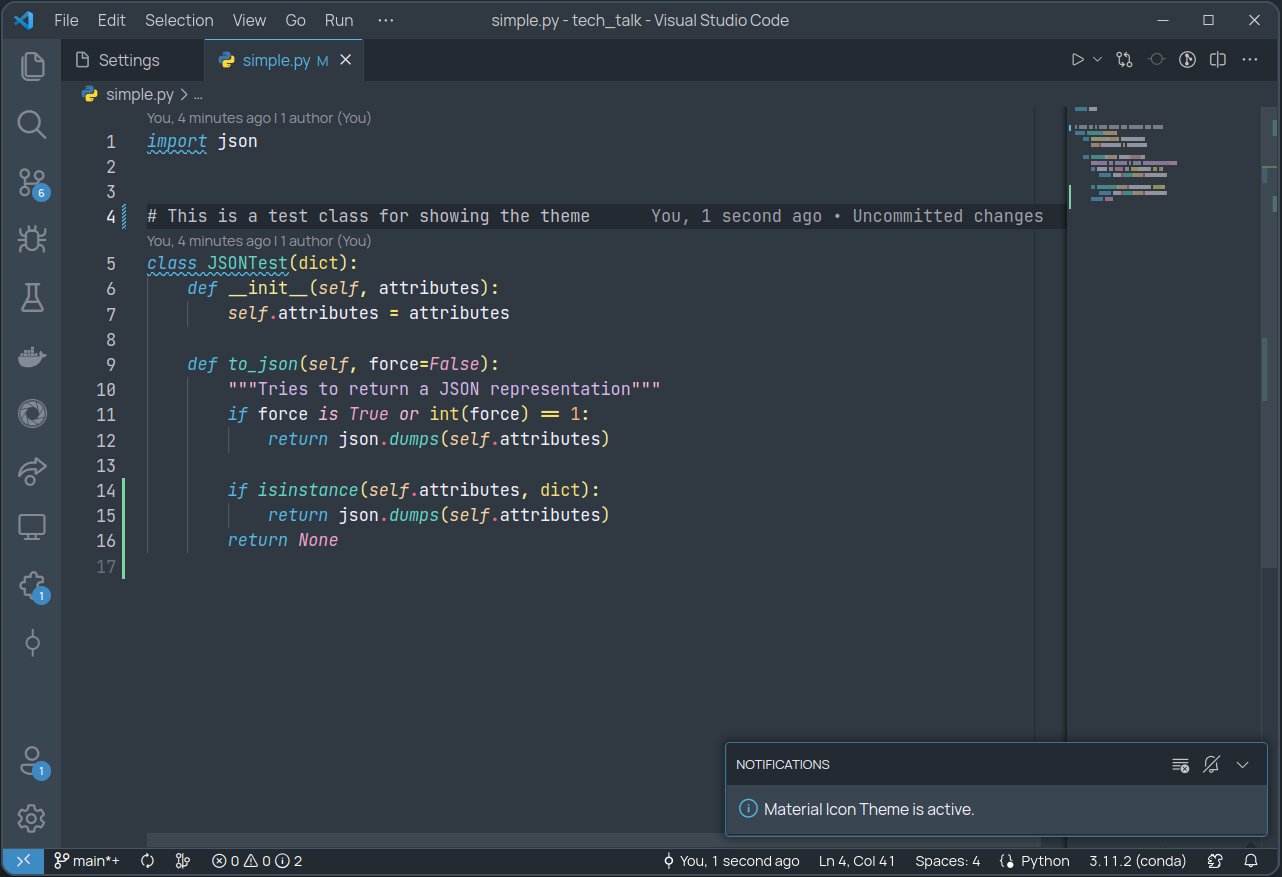Image resolution: width=1282 pixels, height=877 pixels.
Task: Open the share arrow icon in activity bar
Action: [x=32, y=470]
